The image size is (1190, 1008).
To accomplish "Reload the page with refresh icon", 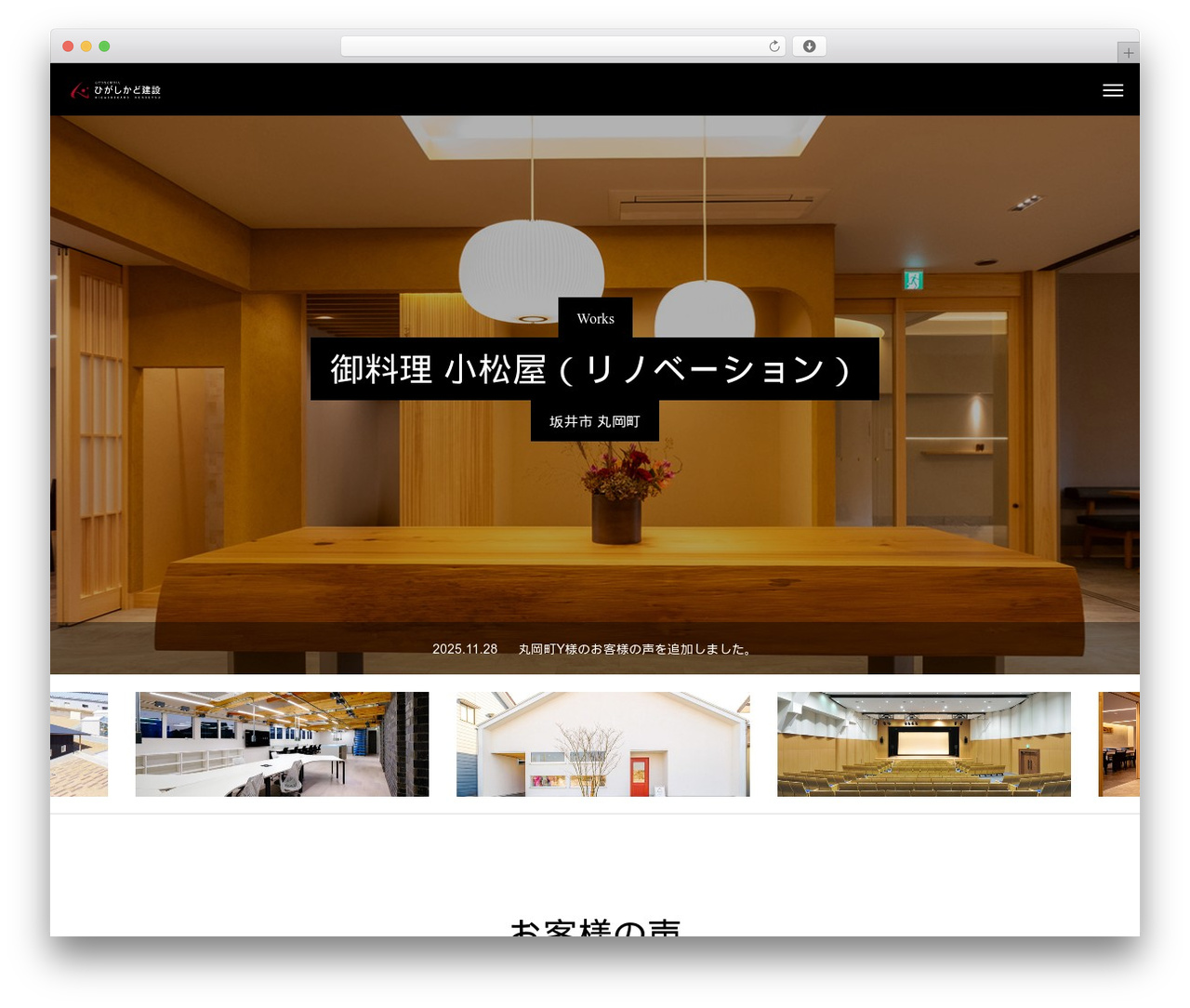I will [774, 46].
